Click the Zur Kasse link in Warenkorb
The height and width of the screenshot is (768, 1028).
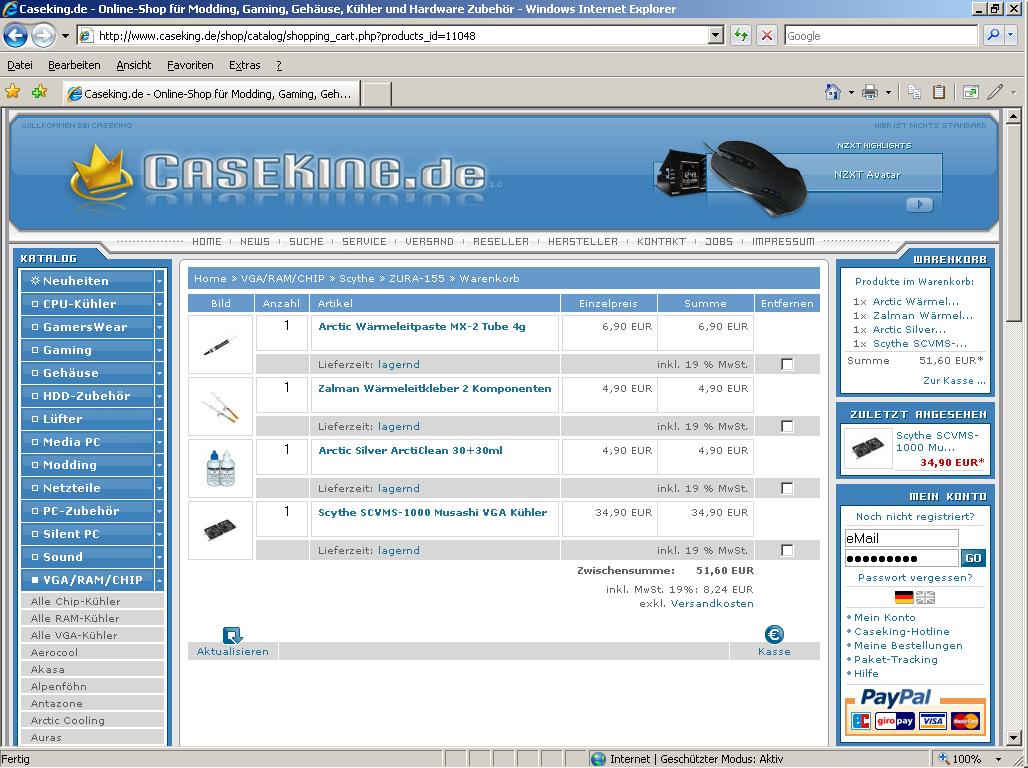click(x=954, y=380)
